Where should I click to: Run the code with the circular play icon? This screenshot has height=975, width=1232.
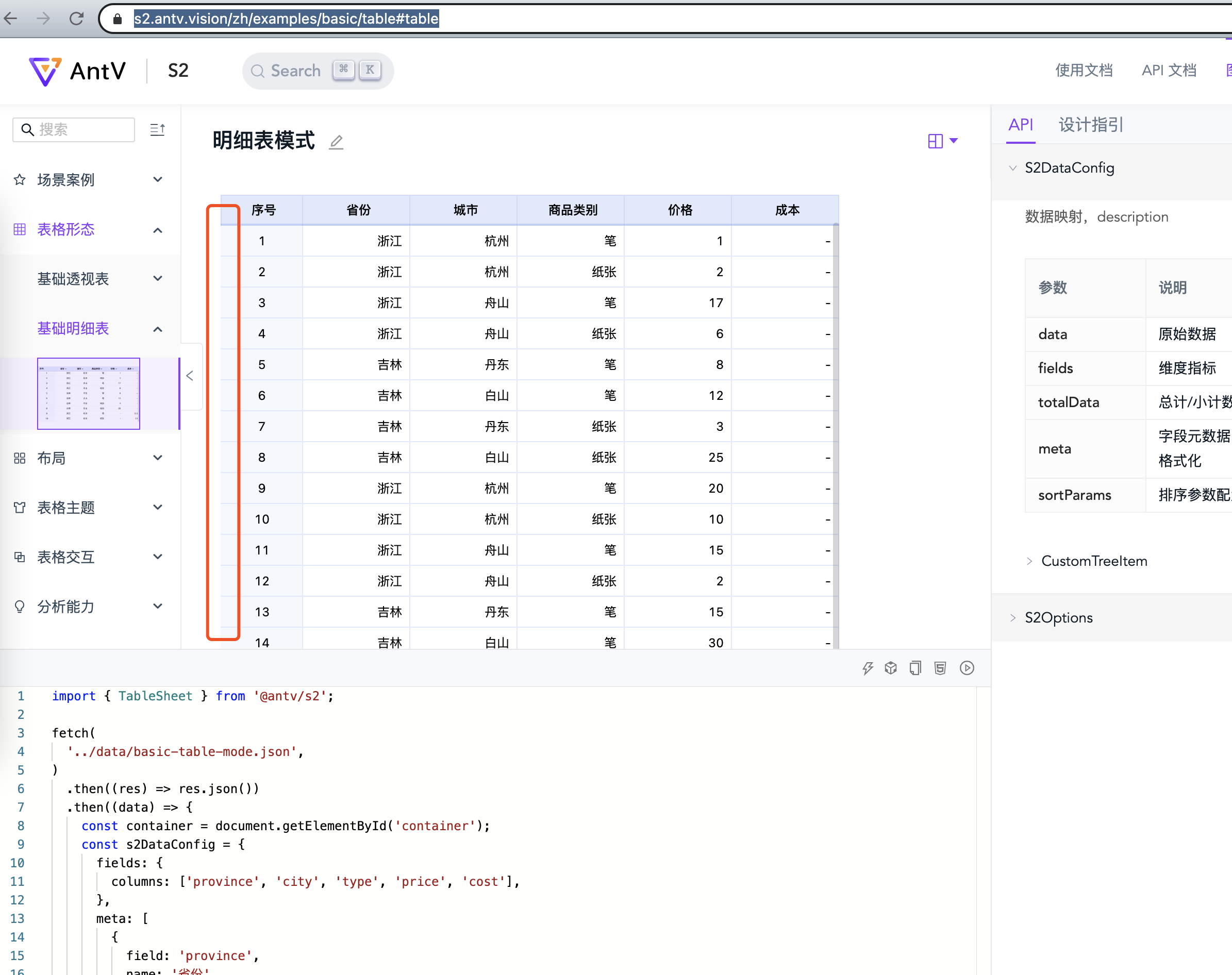coord(967,667)
